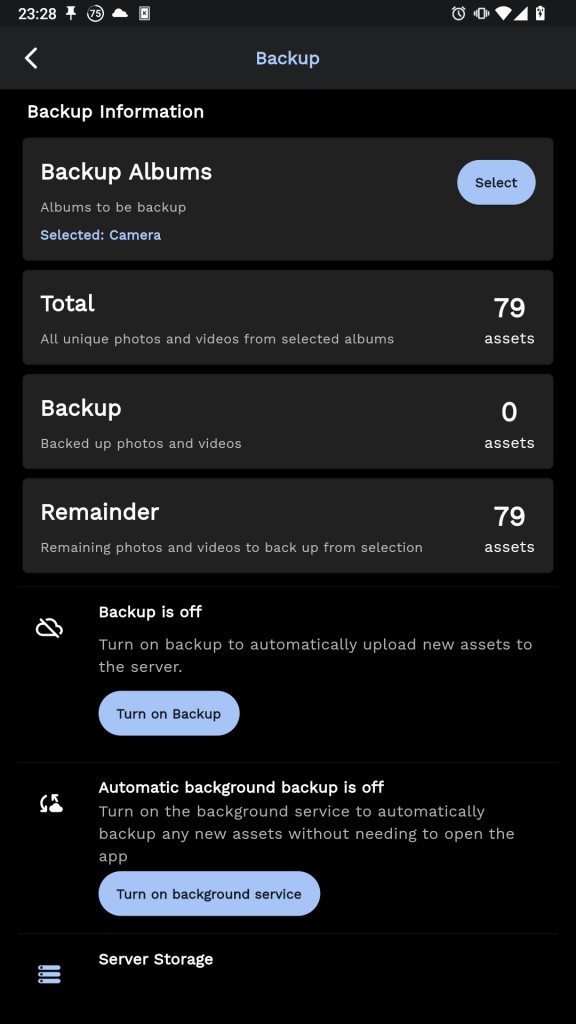
Task: Tap the Backup page title
Action: pos(287,58)
